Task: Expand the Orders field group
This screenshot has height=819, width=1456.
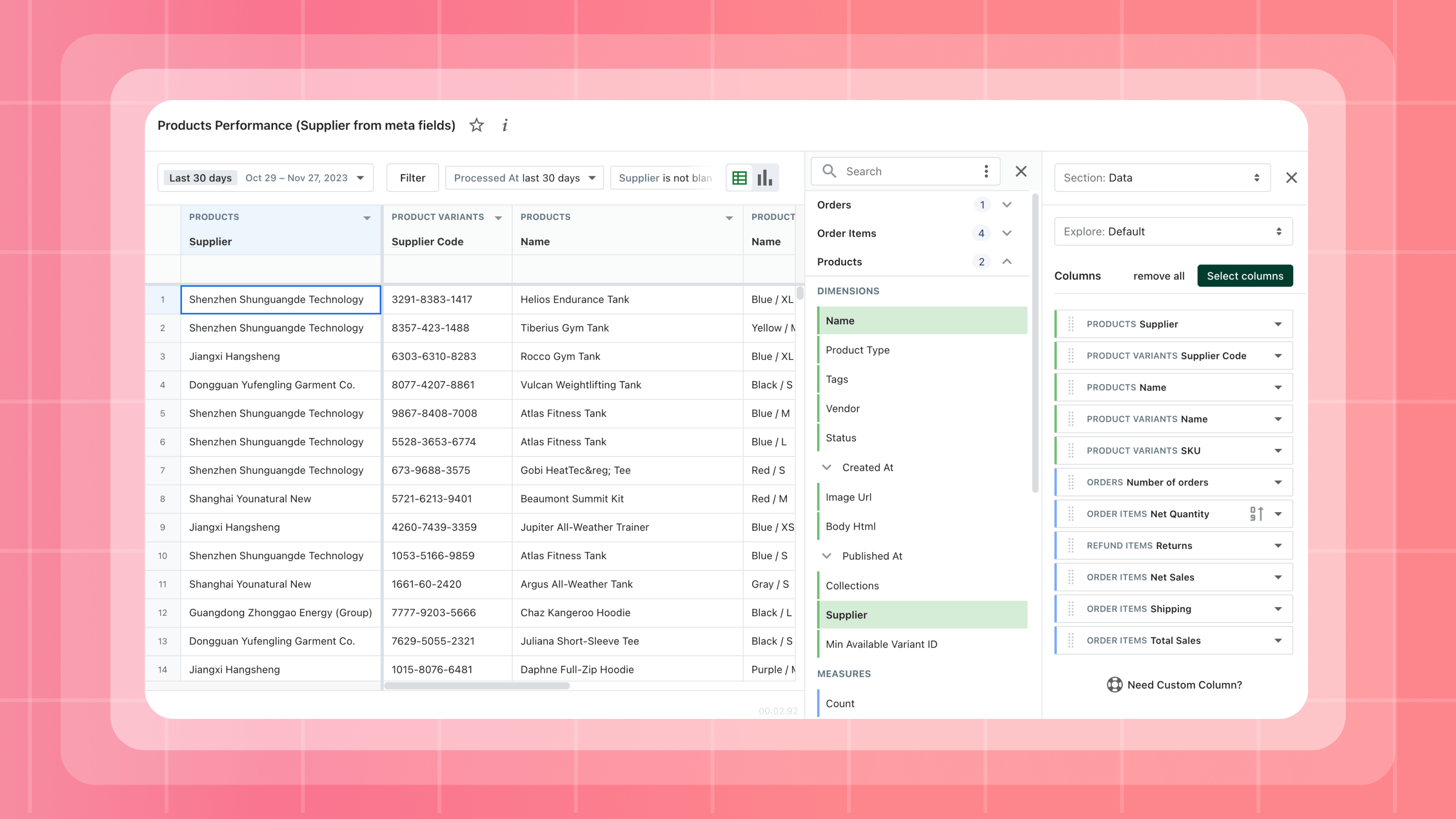Action: (x=1007, y=205)
